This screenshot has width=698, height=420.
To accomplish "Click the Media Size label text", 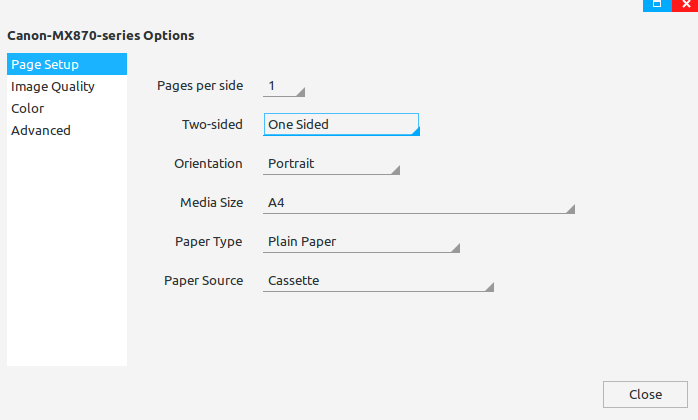I will 211,203.
